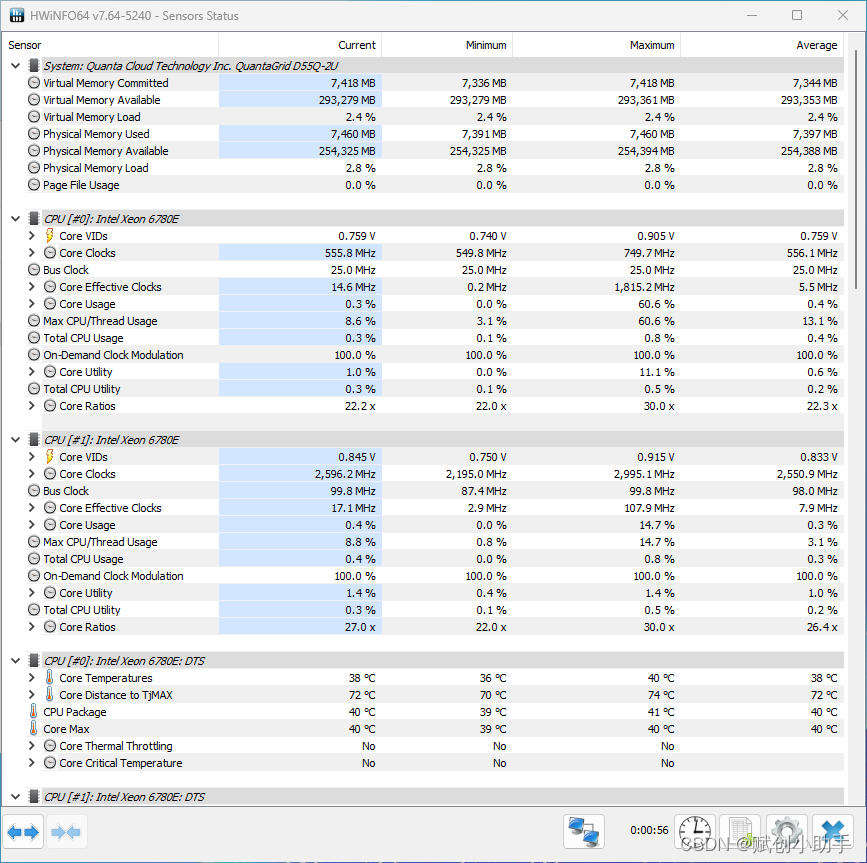This screenshot has height=863, width=867.
Task: Collapse the CPU [#1] DTS section
Action: [15, 797]
